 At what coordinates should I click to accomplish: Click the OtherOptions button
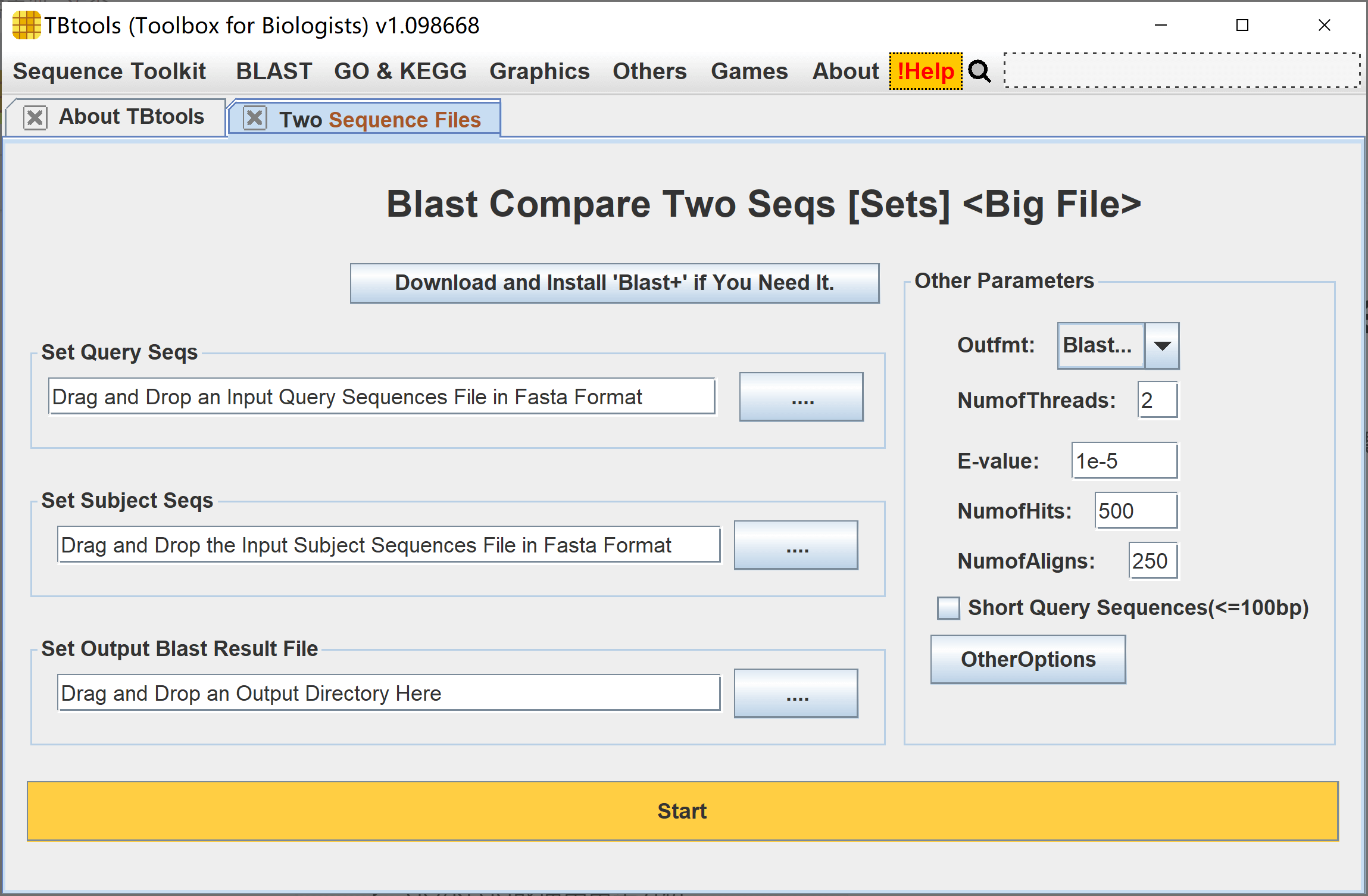(1028, 660)
